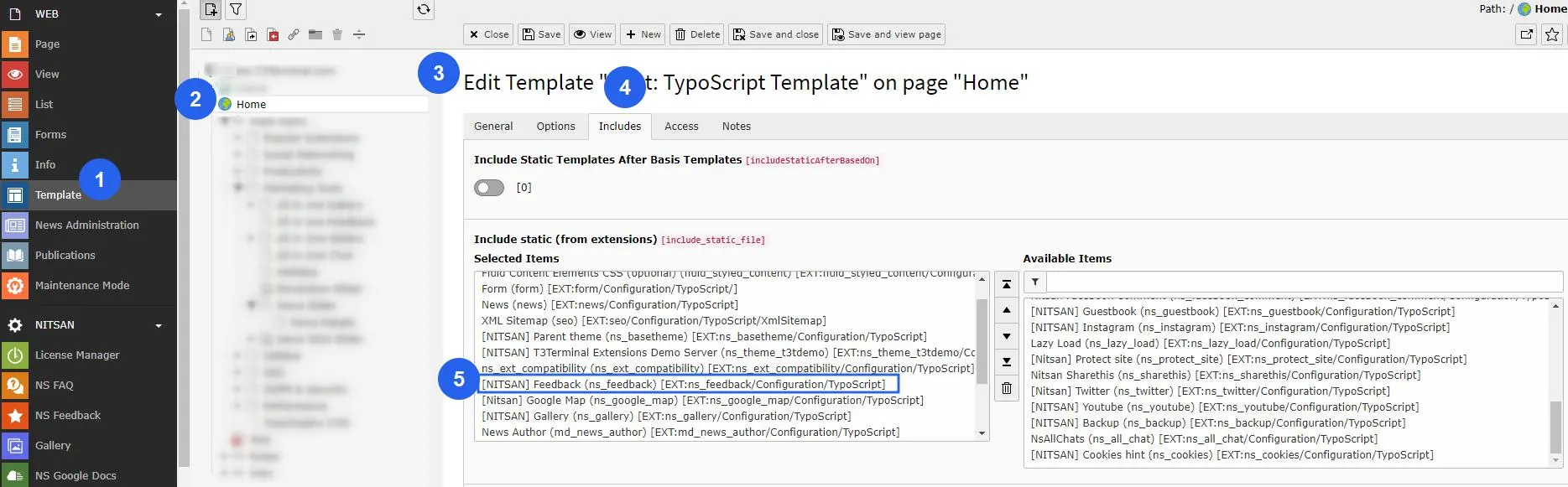
Task: Open the NS Google Docs icon
Action: click(x=15, y=475)
